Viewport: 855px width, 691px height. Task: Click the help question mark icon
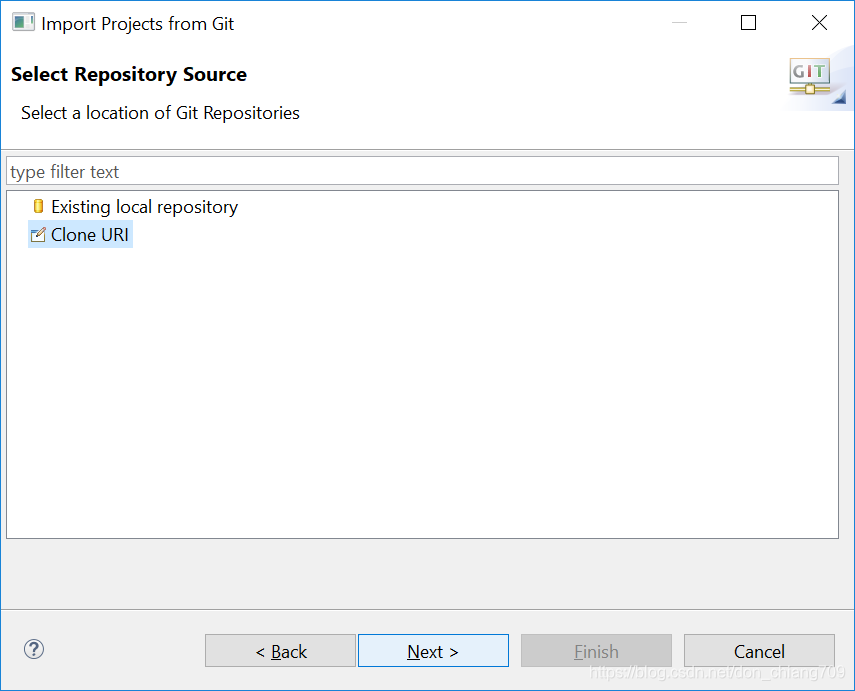[33, 649]
